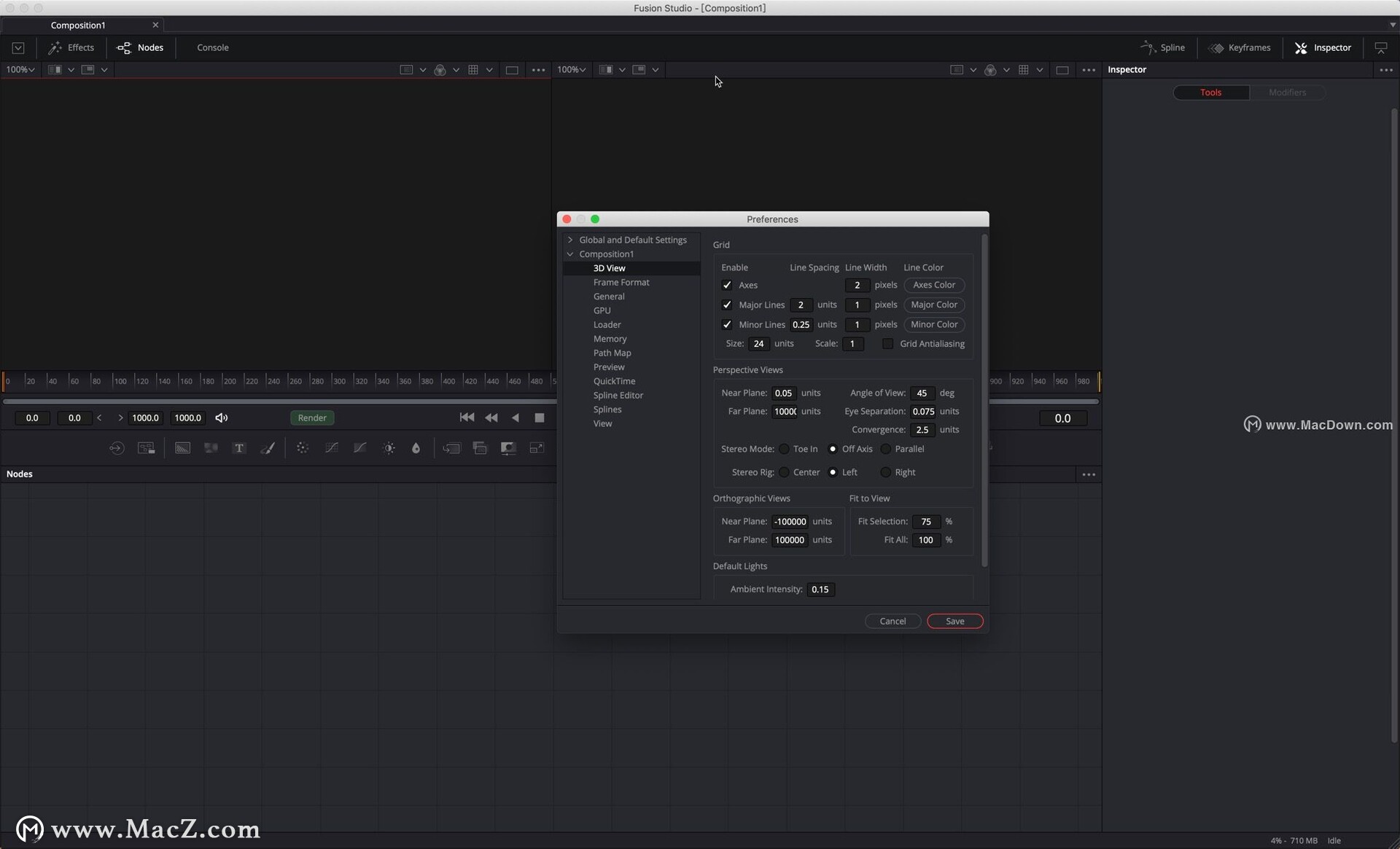This screenshot has height=849, width=1400.
Task: Add a Channel Booleans node (stacked frames icon)
Action: pyautogui.click(x=480, y=448)
